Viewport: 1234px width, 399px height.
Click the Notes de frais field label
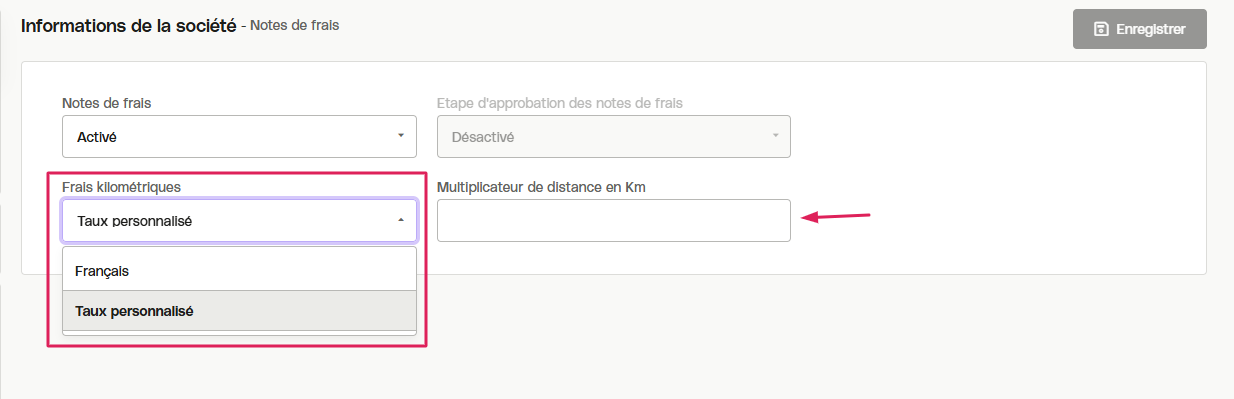(x=107, y=103)
